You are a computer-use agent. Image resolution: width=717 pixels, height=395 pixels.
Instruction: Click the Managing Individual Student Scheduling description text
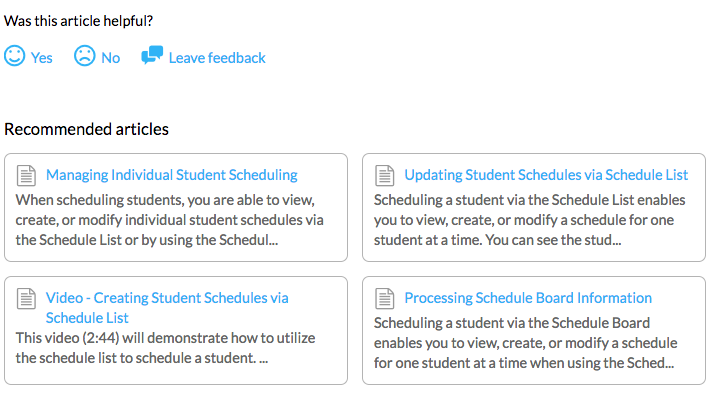tap(170, 220)
